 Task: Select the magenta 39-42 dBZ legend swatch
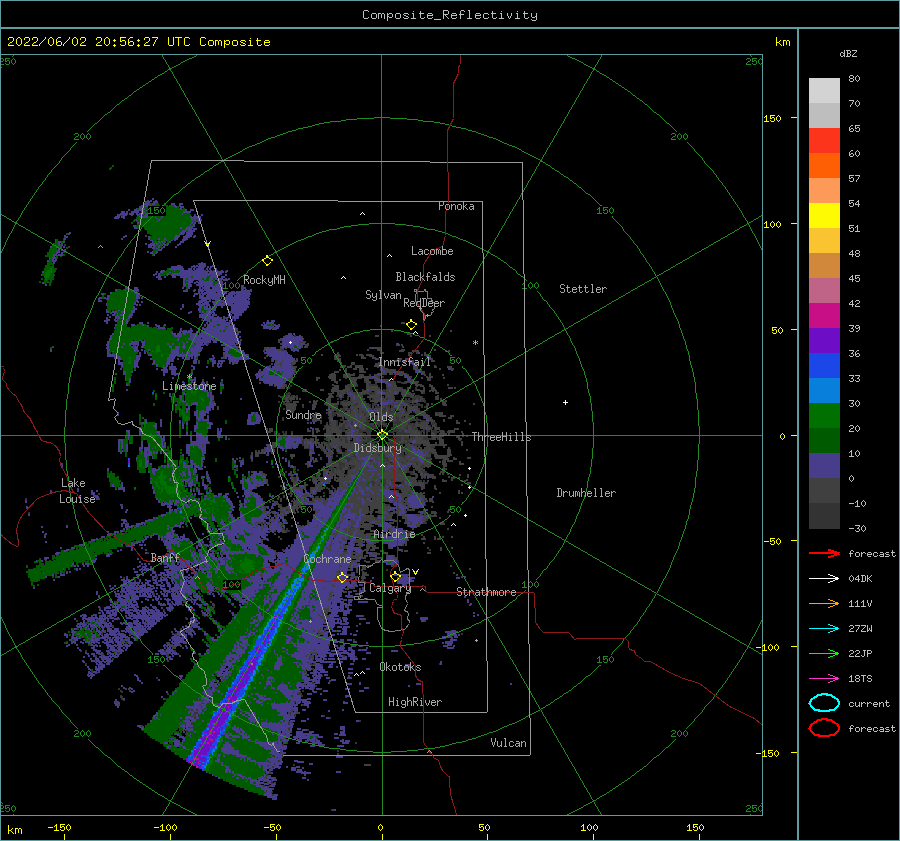click(824, 316)
